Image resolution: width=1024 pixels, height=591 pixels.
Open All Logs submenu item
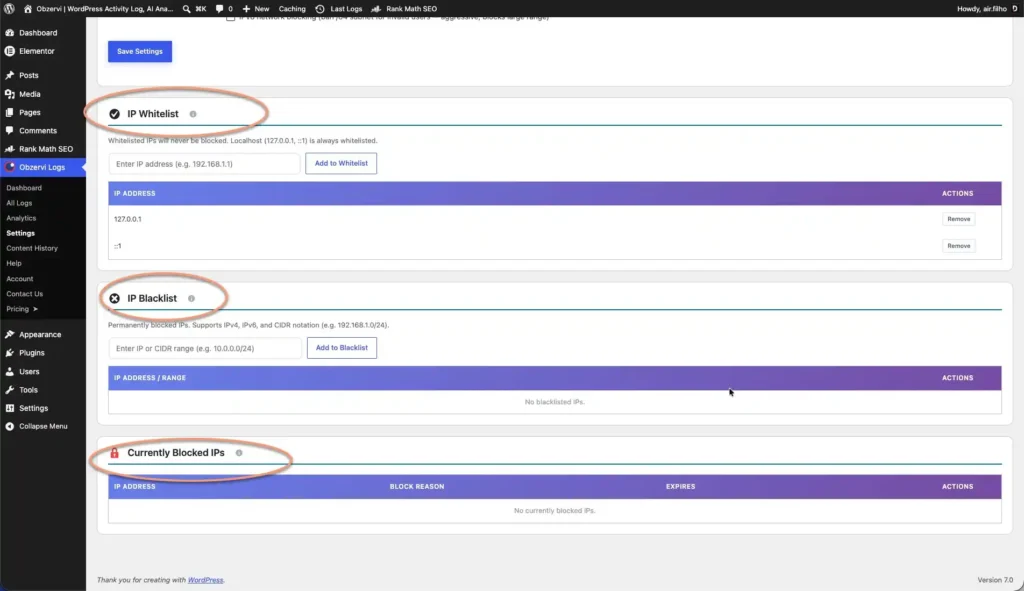[19, 203]
